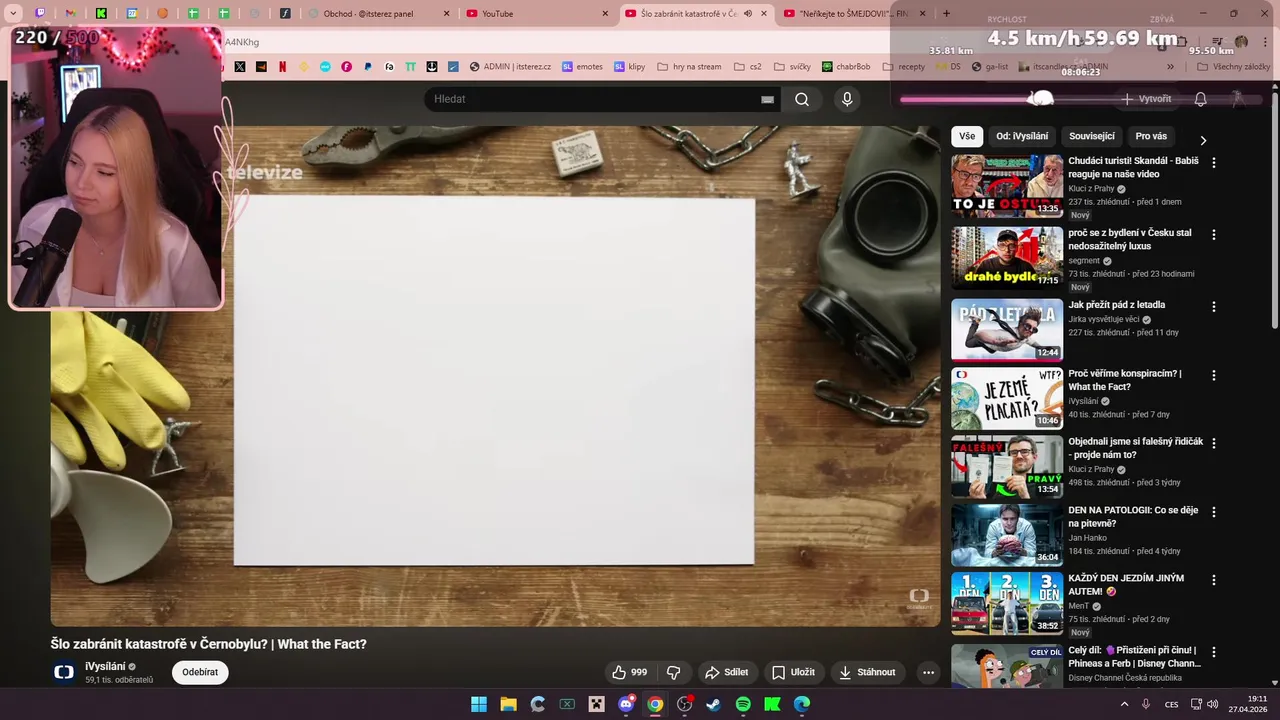Open 'KAŽDÝ DEN JEZDÍM JINÝM AUTEM' thumbnail
The height and width of the screenshot is (720, 1280).
click(x=1007, y=603)
